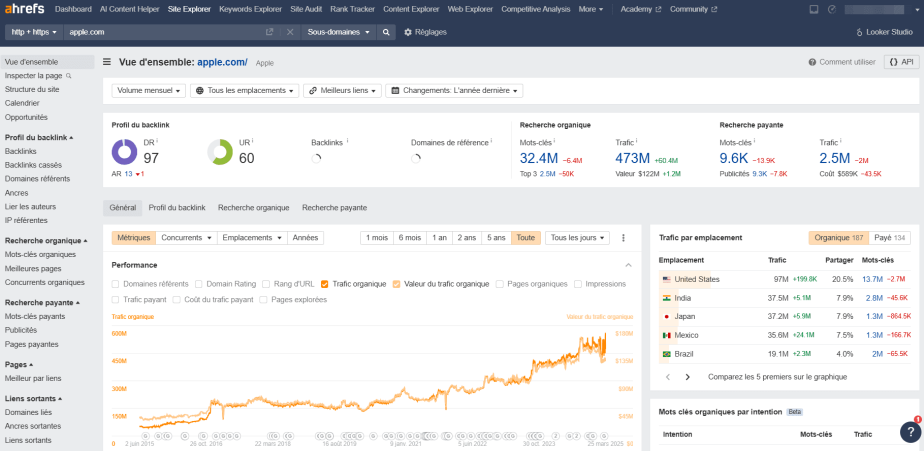
Task: Click the organic Trafic info icon
Action: tap(636, 141)
